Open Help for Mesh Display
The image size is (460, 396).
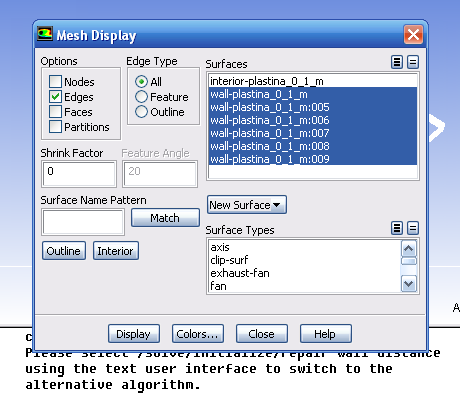click(x=326, y=334)
